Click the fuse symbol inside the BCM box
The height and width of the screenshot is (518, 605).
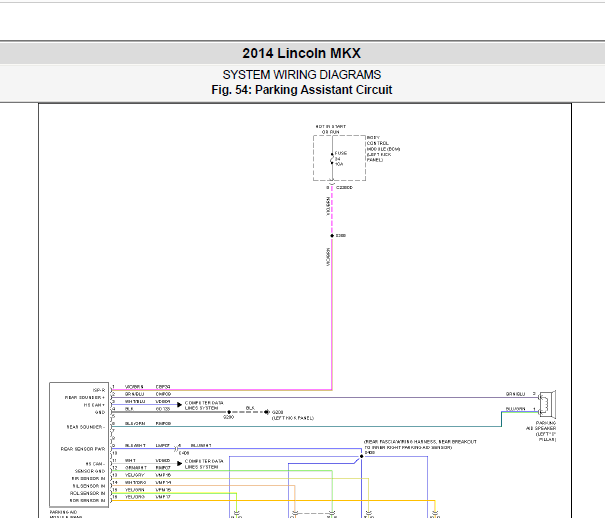tap(332, 159)
